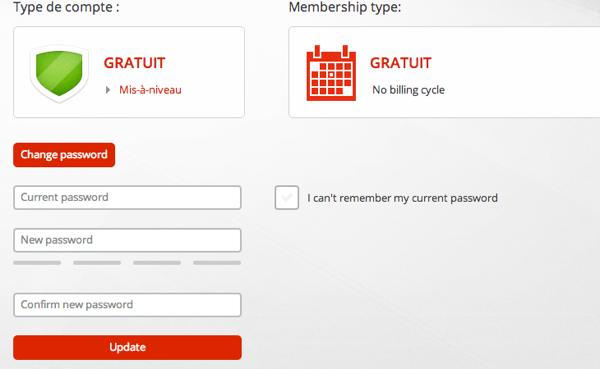Click third password strength bar segment
The width and height of the screenshot is (600, 369).
tap(157, 263)
